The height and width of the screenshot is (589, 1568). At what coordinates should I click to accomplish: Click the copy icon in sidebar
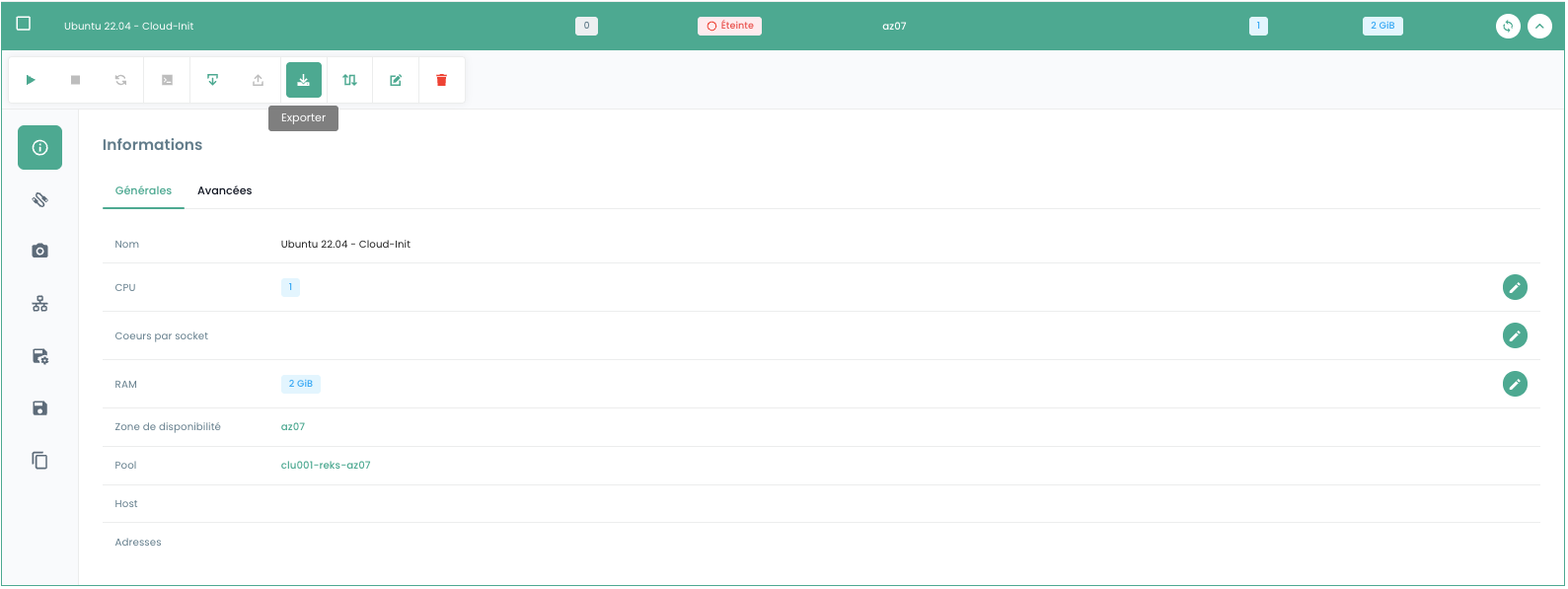39,461
